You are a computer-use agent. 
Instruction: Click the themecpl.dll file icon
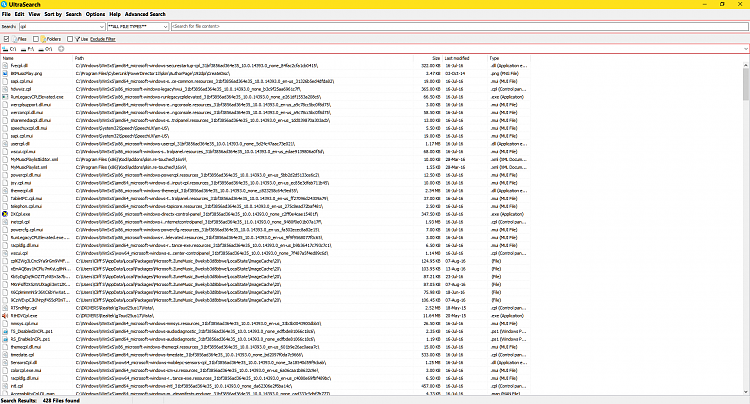[x=5, y=191]
